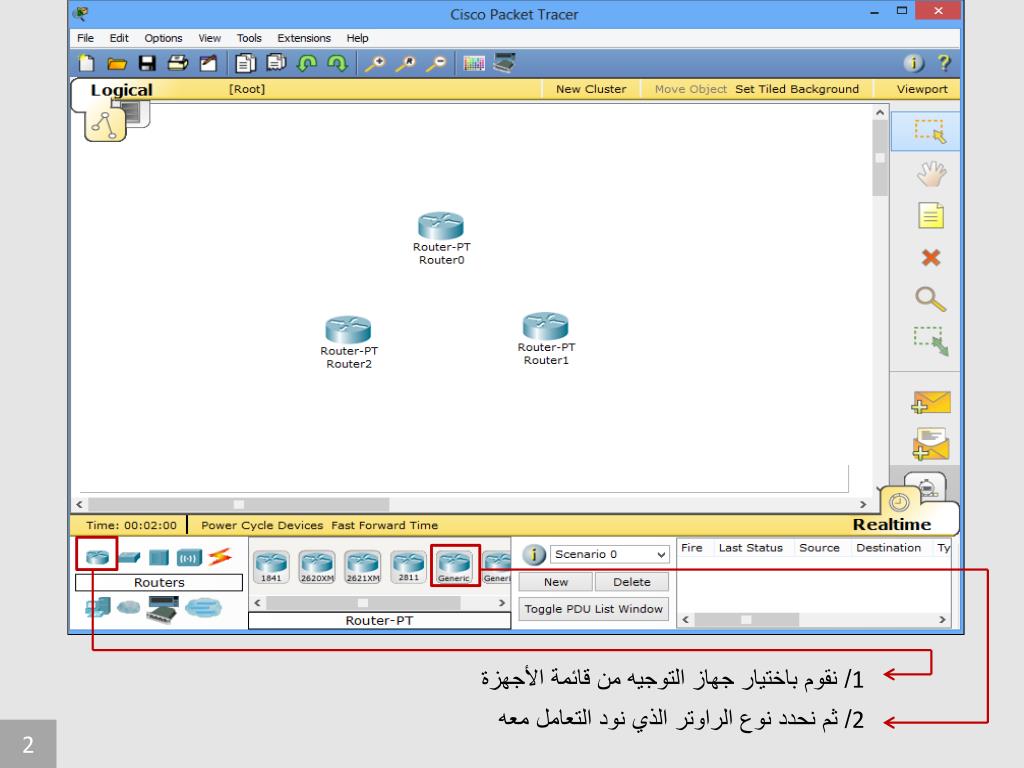Open the View menu
Viewport: 1024px width, 768px height.
[210, 38]
